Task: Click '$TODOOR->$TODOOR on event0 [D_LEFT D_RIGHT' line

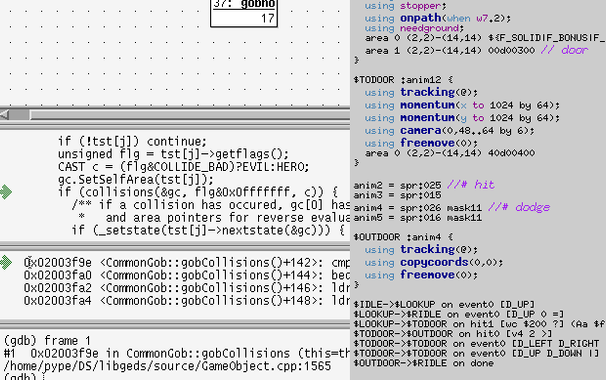Action: point(476,344)
